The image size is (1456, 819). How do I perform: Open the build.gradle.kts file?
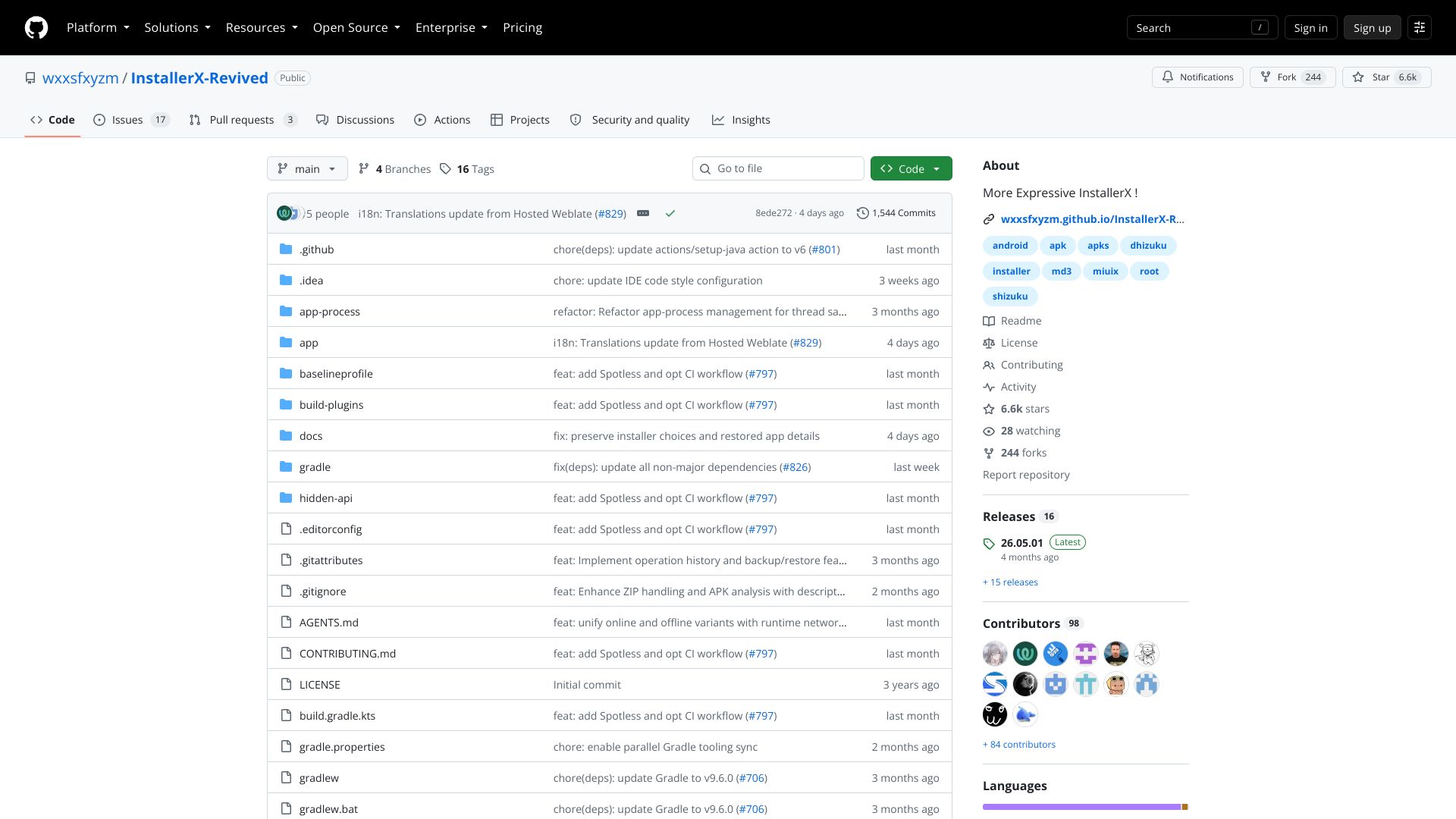tap(337, 716)
